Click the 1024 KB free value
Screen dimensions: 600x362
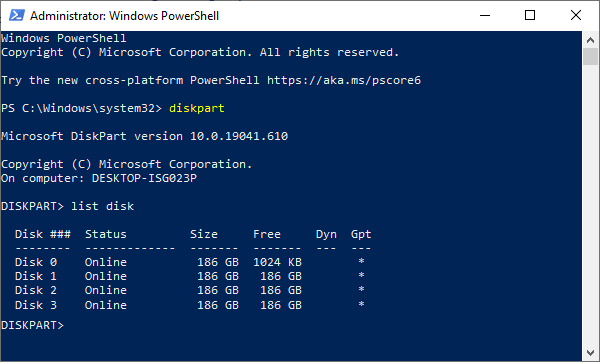click(x=277, y=262)
